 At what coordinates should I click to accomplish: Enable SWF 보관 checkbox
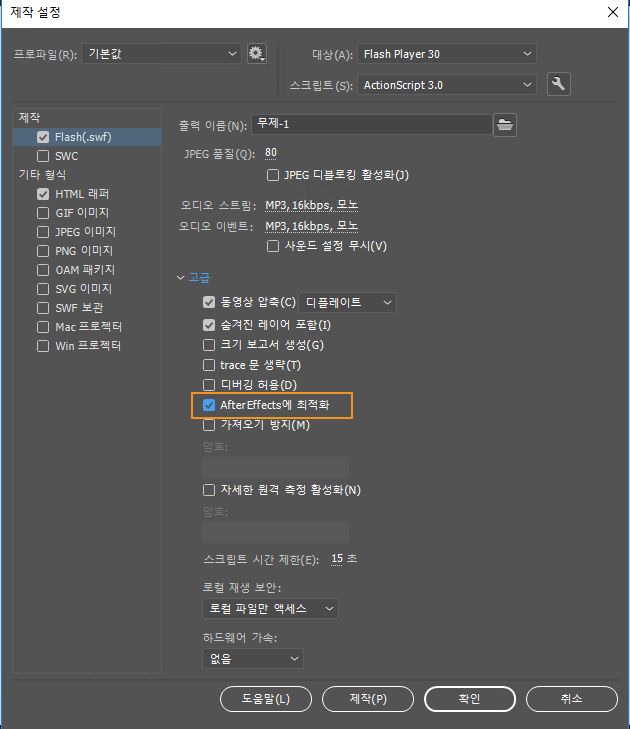(x=43, y=308)
